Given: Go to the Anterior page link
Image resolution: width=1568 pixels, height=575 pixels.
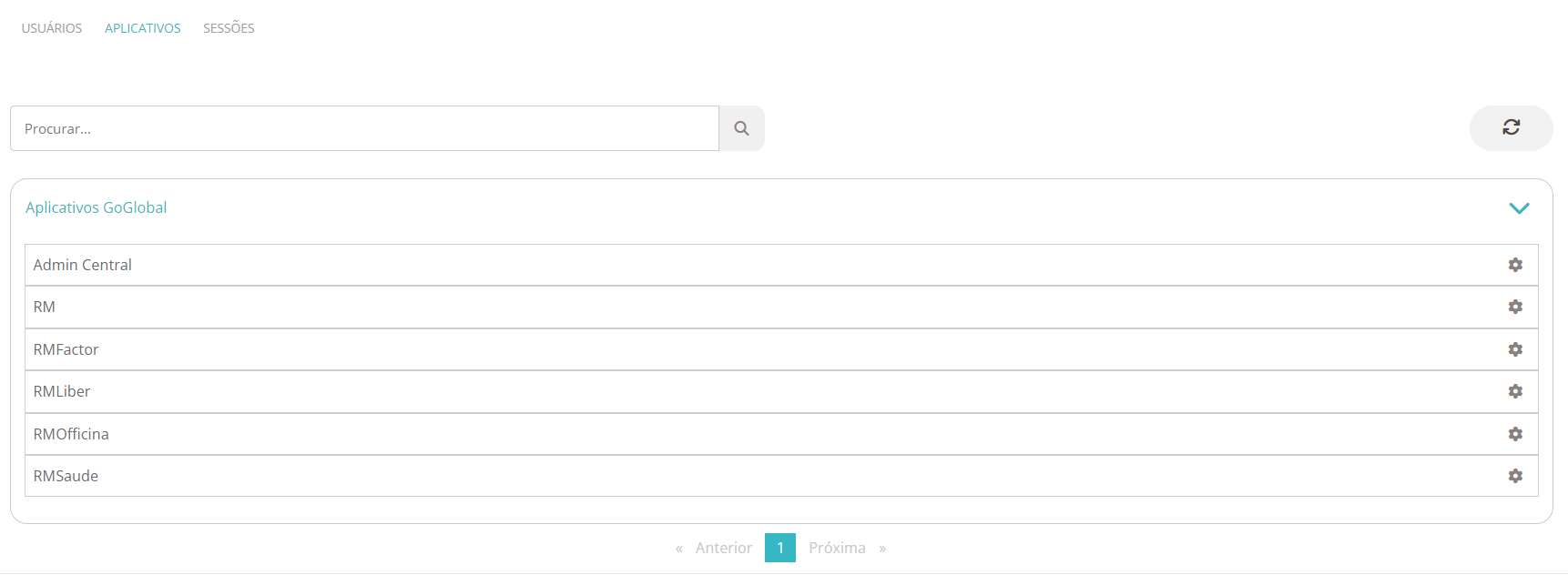Looking at the screenshot, I should pos(723,548).
